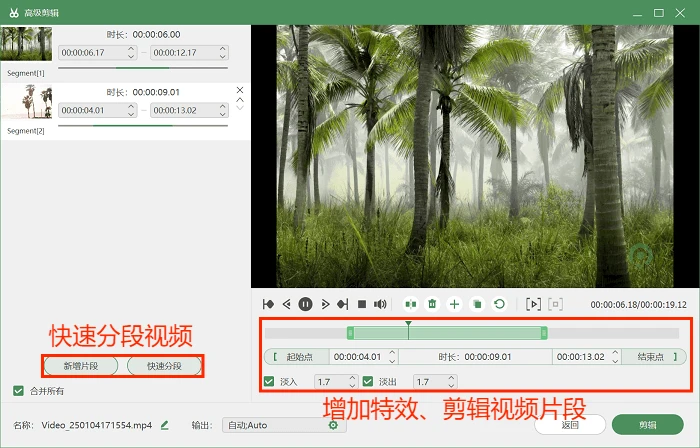The width and height of the screenshot is (700, 448).
Task: Click the copy segment icon
Action: pyautogui.click(x=477, y=304)
